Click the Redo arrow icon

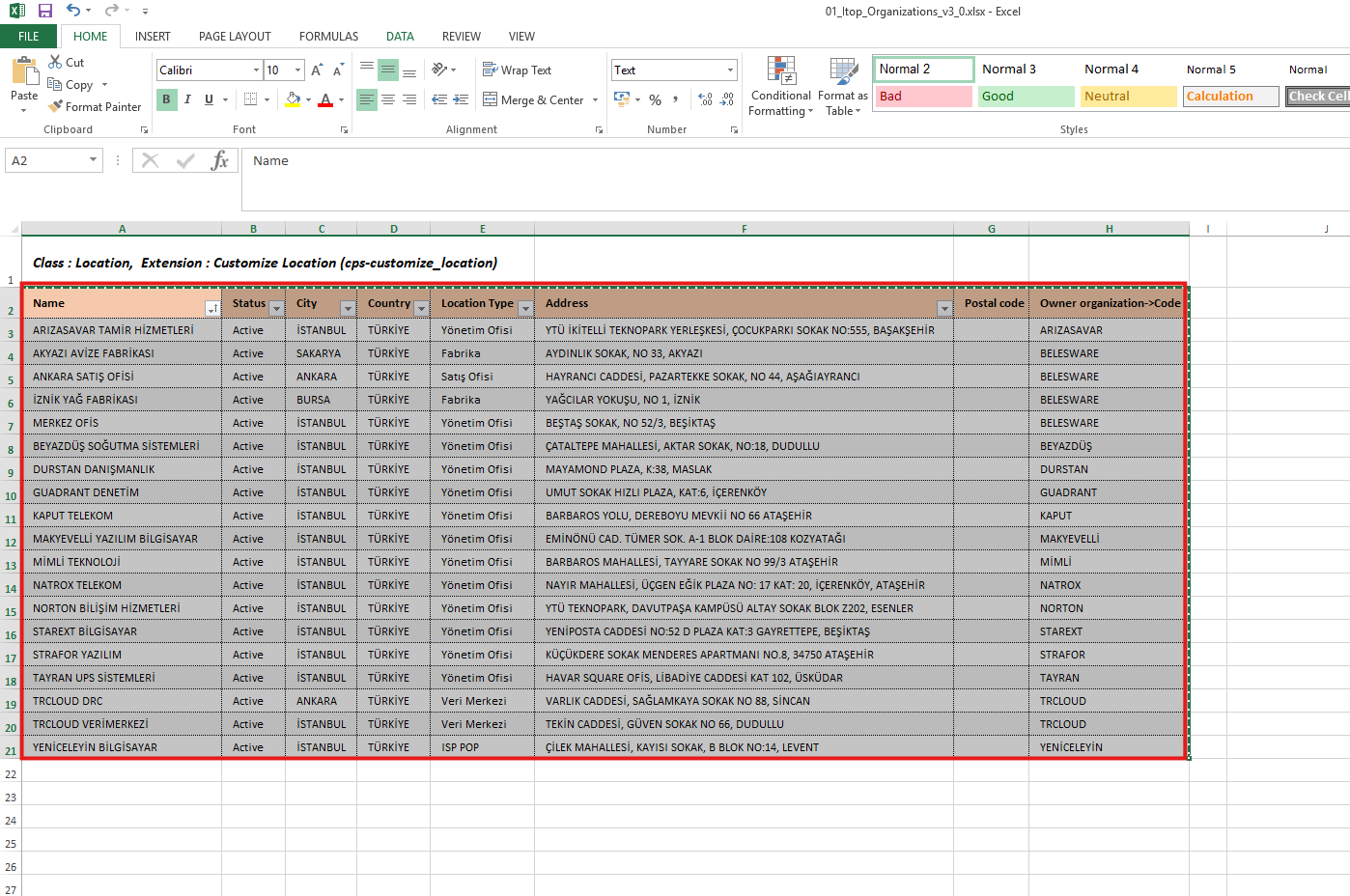pos(112,11)
